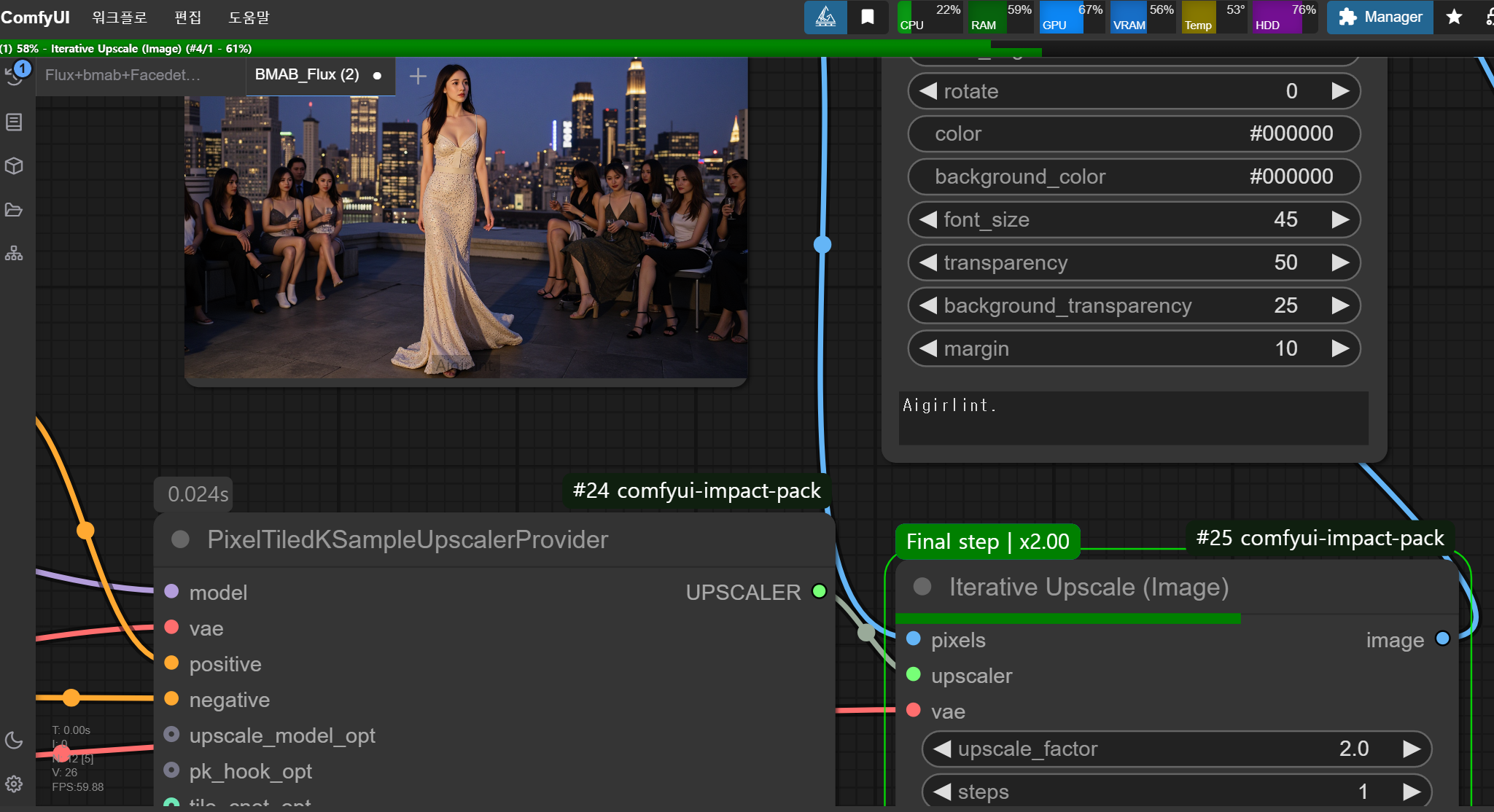The height and width of the screenshot is (812, 1494).
Task: Click the star icon beside Manager
Action: 1454,17
